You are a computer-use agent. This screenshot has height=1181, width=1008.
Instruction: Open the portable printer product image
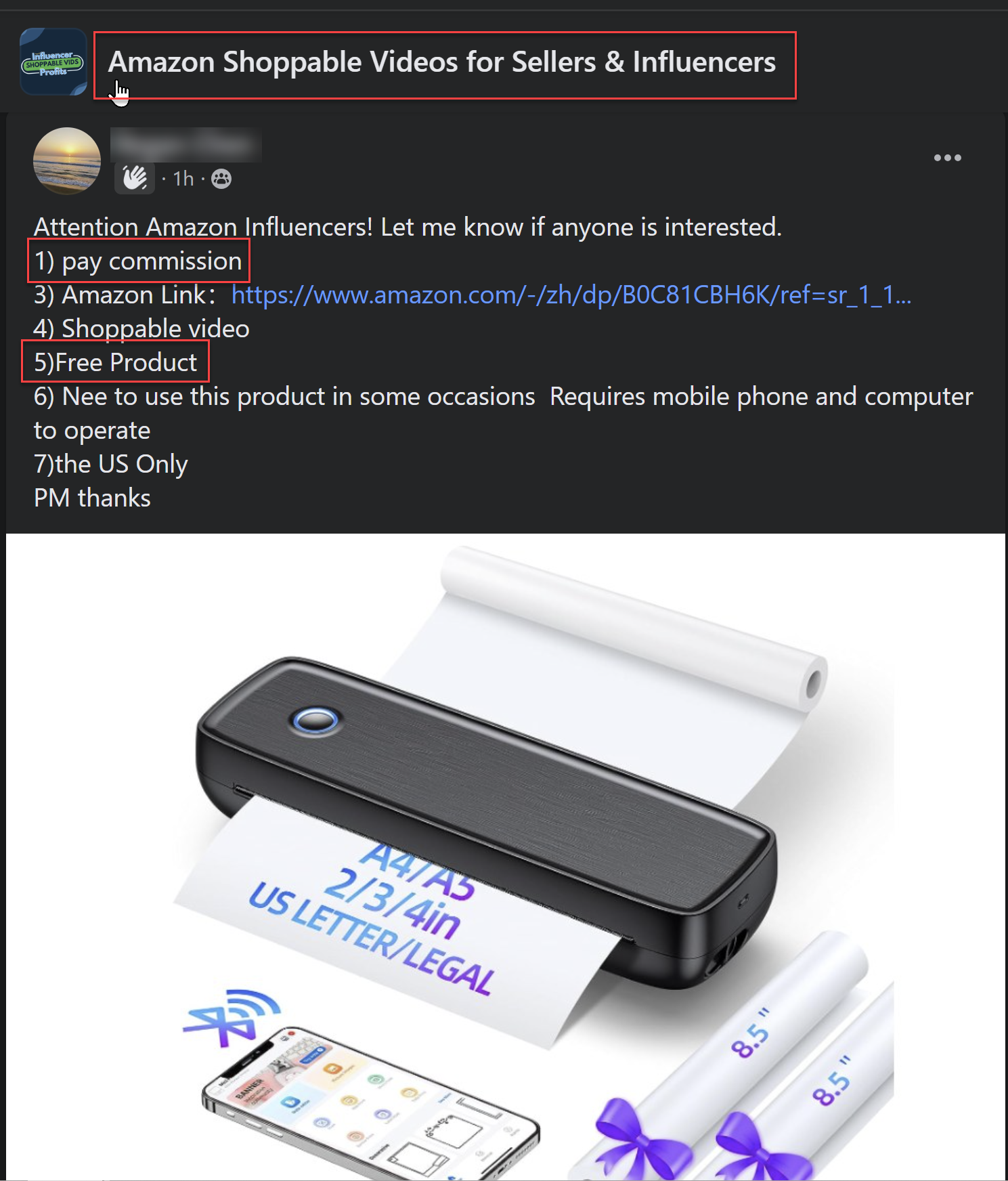point(506,857)
